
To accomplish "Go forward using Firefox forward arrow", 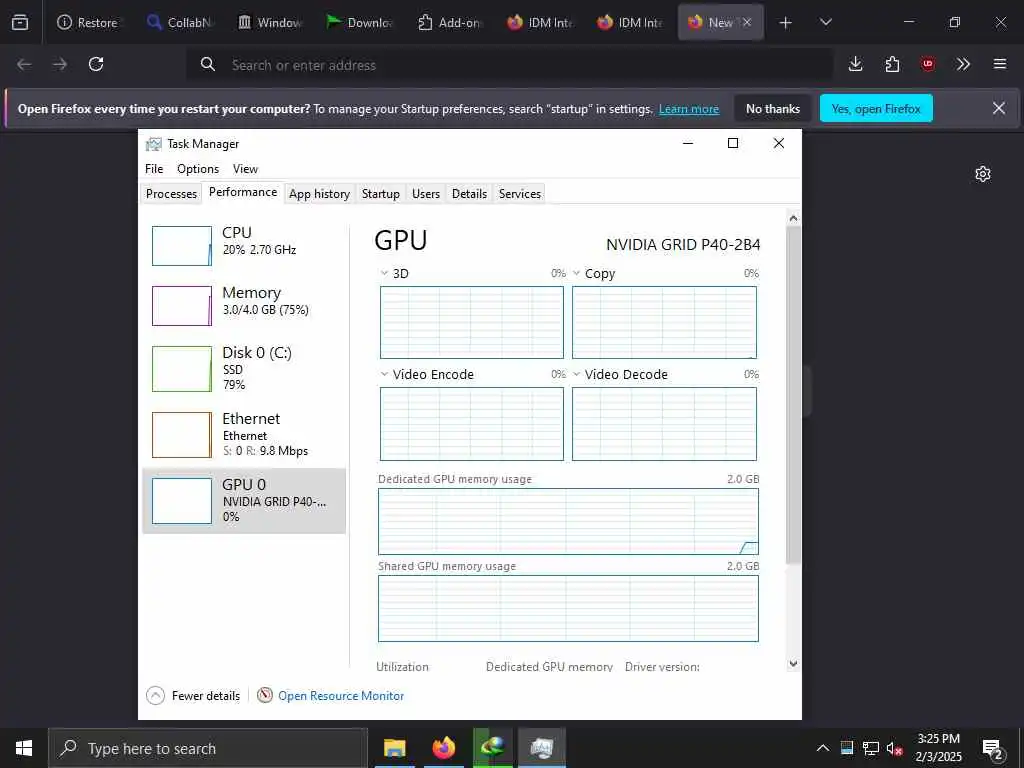I will click(x=60, y=64).
